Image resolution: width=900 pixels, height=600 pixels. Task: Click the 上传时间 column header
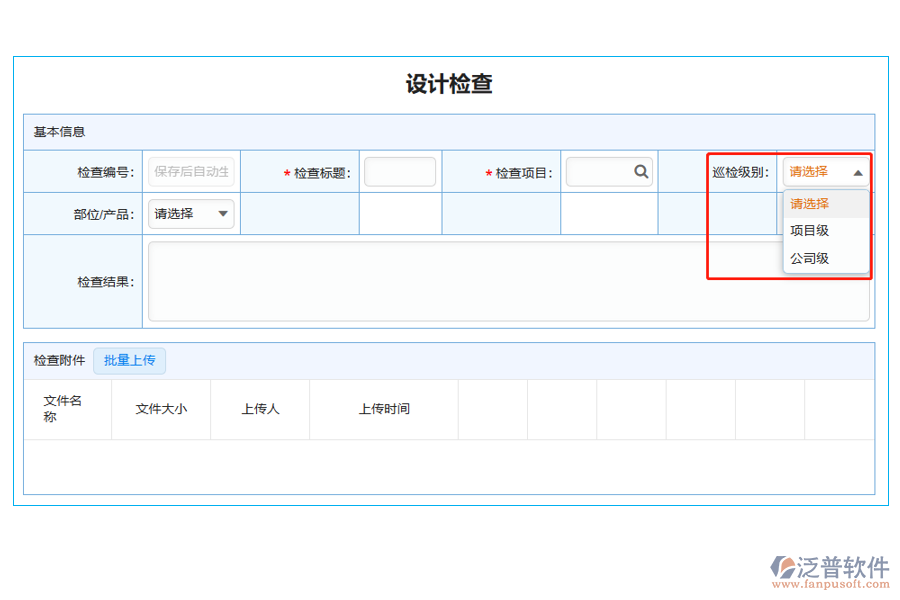click(x=385, y=408)
